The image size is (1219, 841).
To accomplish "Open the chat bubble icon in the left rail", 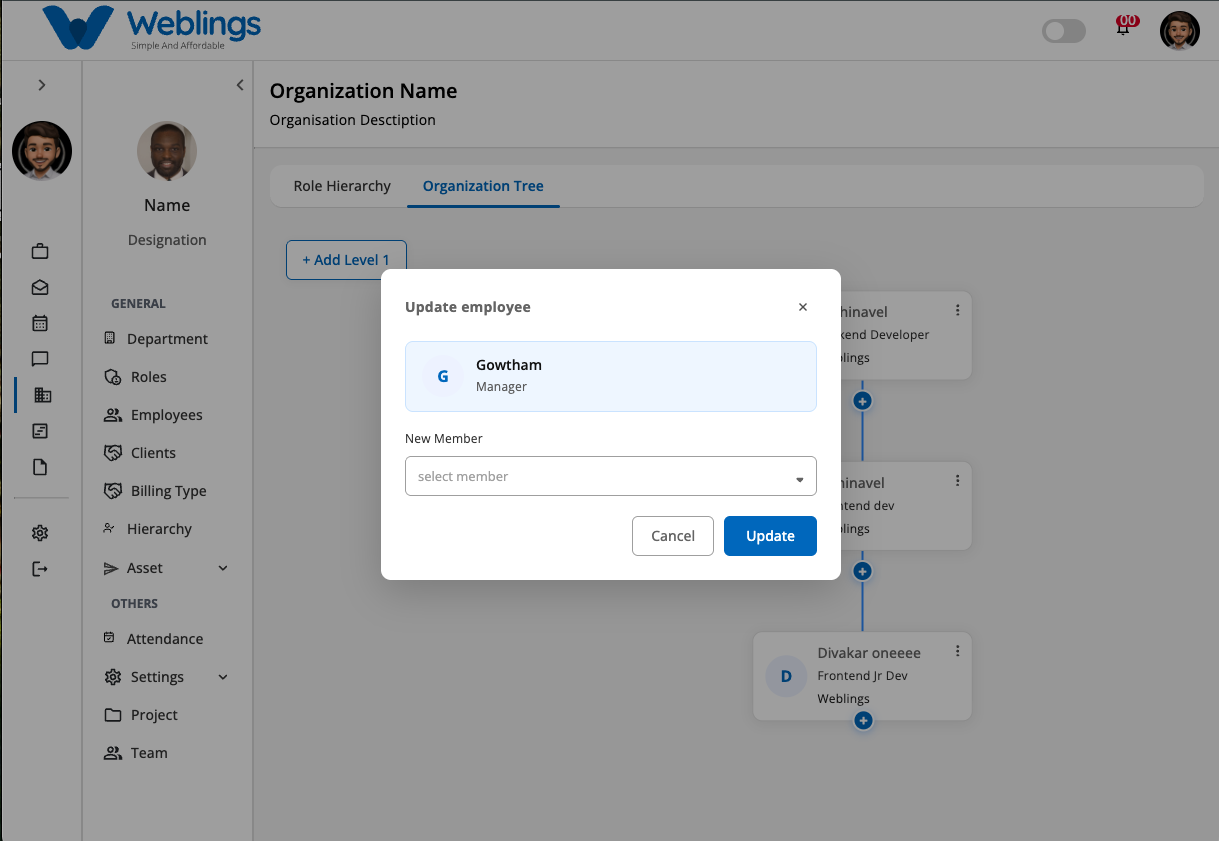I will click(x=40, y=359).
